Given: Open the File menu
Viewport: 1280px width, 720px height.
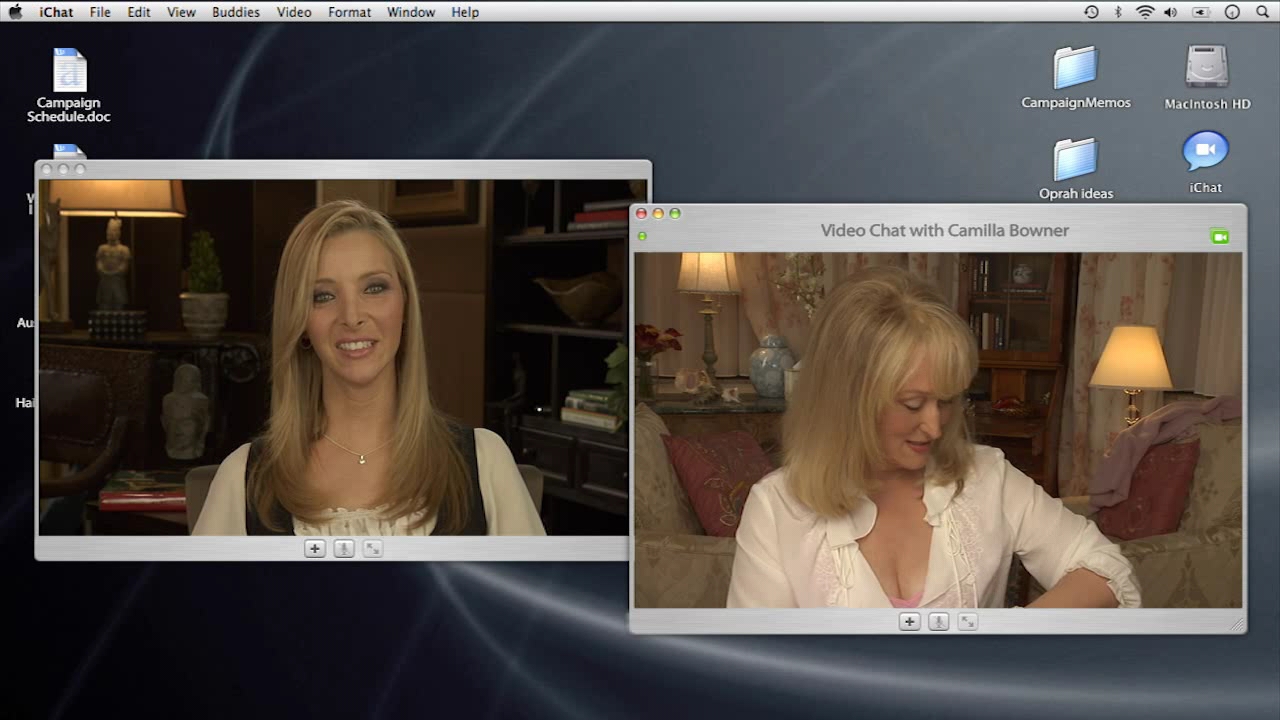Looking at the screenshot, I should click(x=100, y=12).
